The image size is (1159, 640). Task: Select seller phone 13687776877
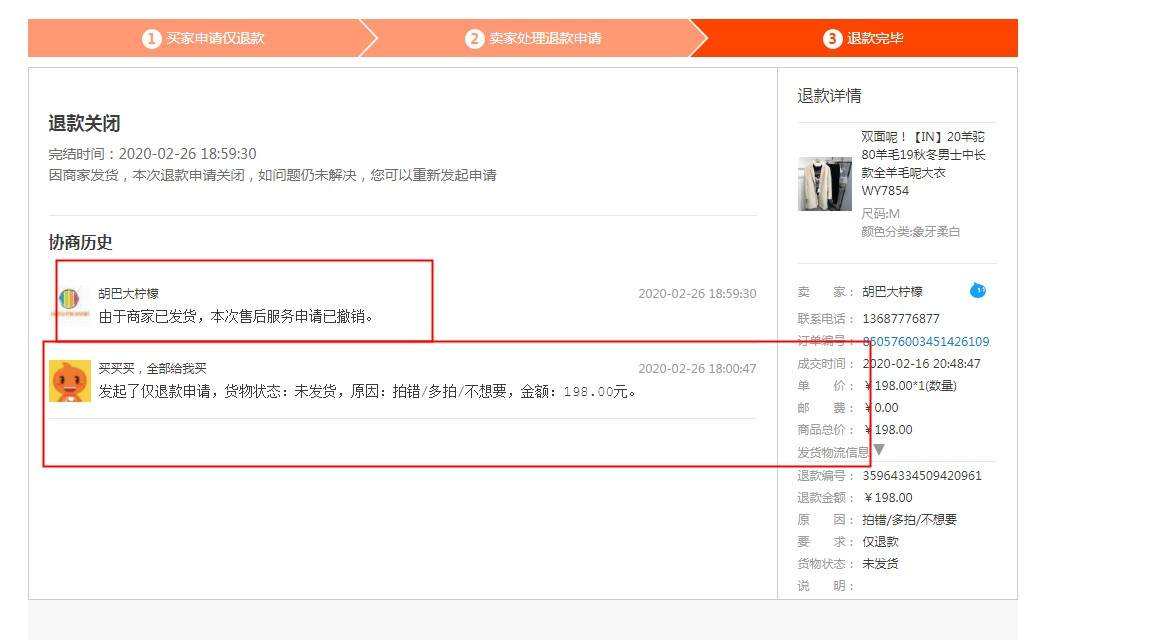(x=901, y=319)
